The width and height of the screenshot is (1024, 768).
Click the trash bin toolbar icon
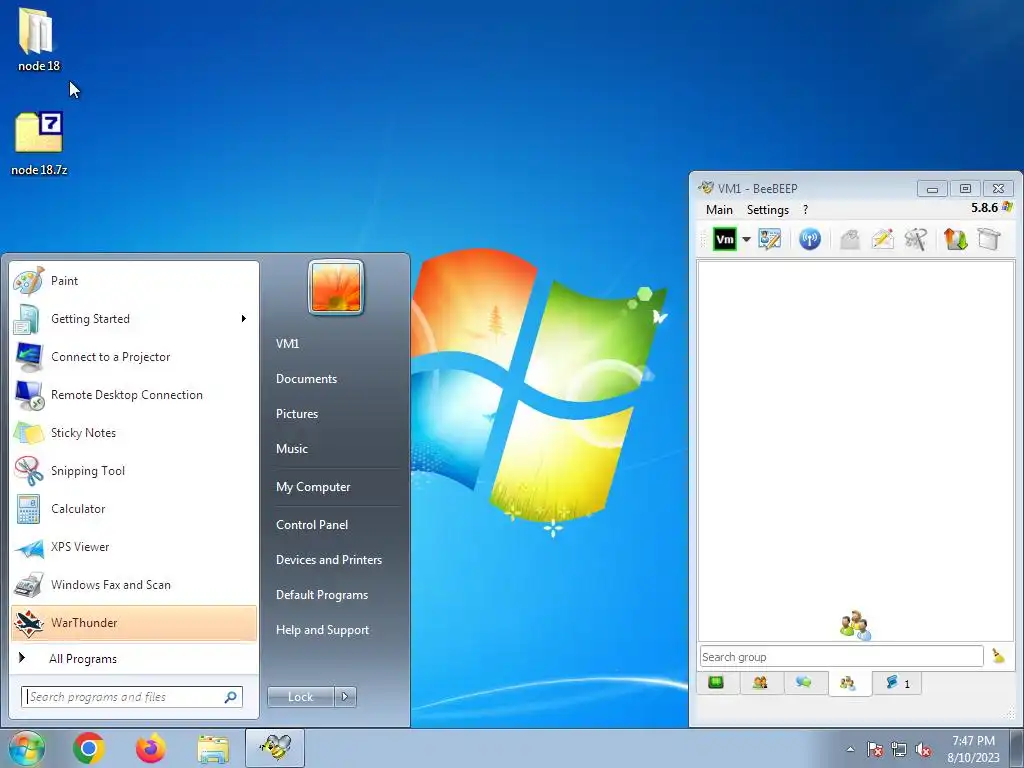point(989,239)
